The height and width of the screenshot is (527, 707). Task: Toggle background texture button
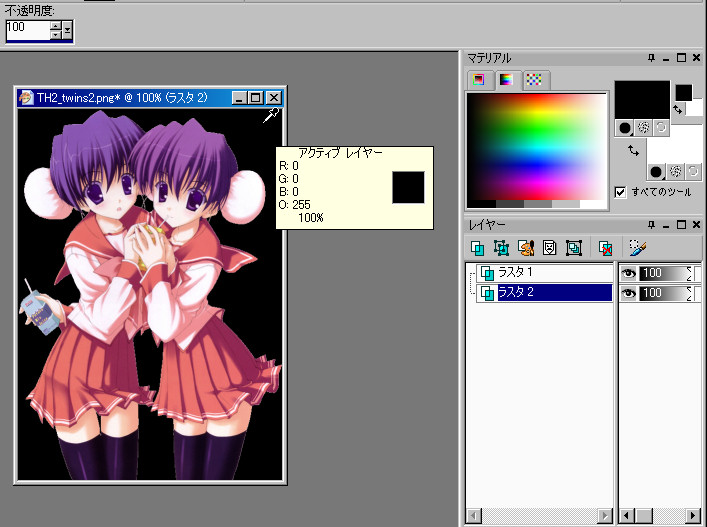pos(675,171)
